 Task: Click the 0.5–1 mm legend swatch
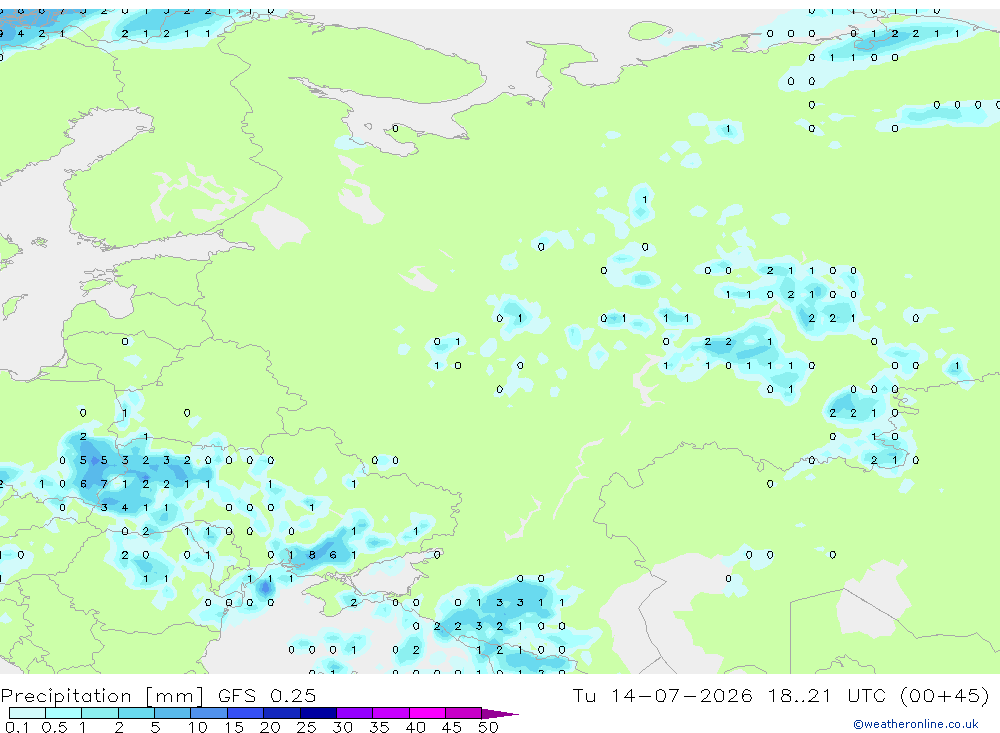click(64, 713)
